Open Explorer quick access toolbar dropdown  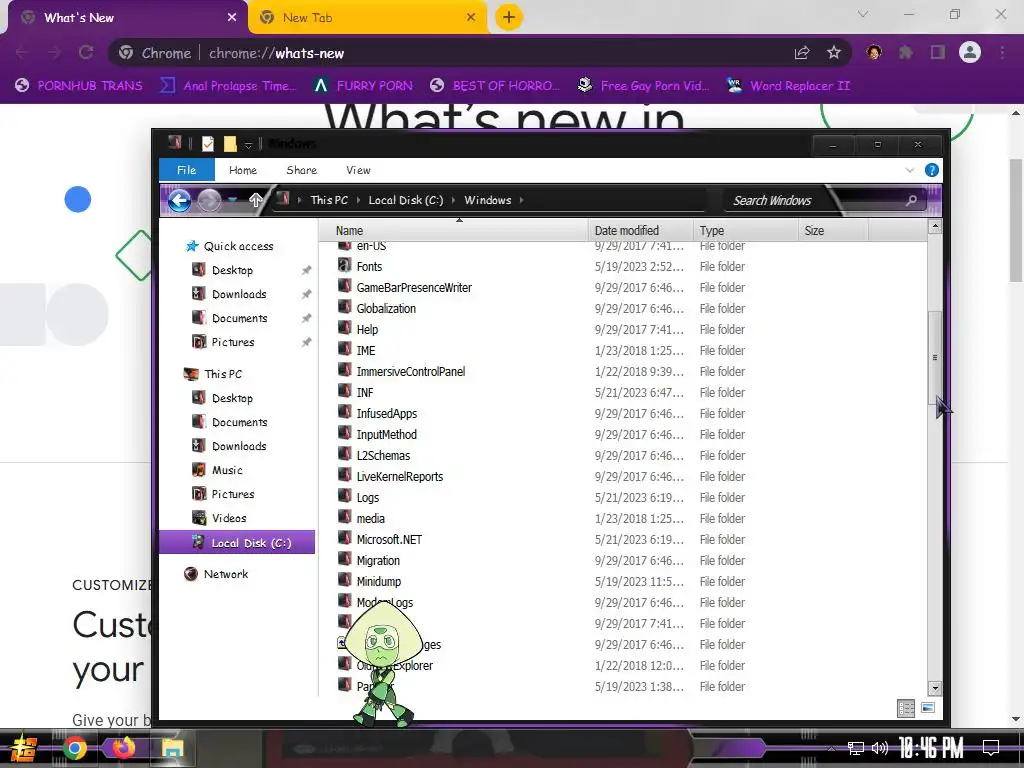tap(248, 144)
